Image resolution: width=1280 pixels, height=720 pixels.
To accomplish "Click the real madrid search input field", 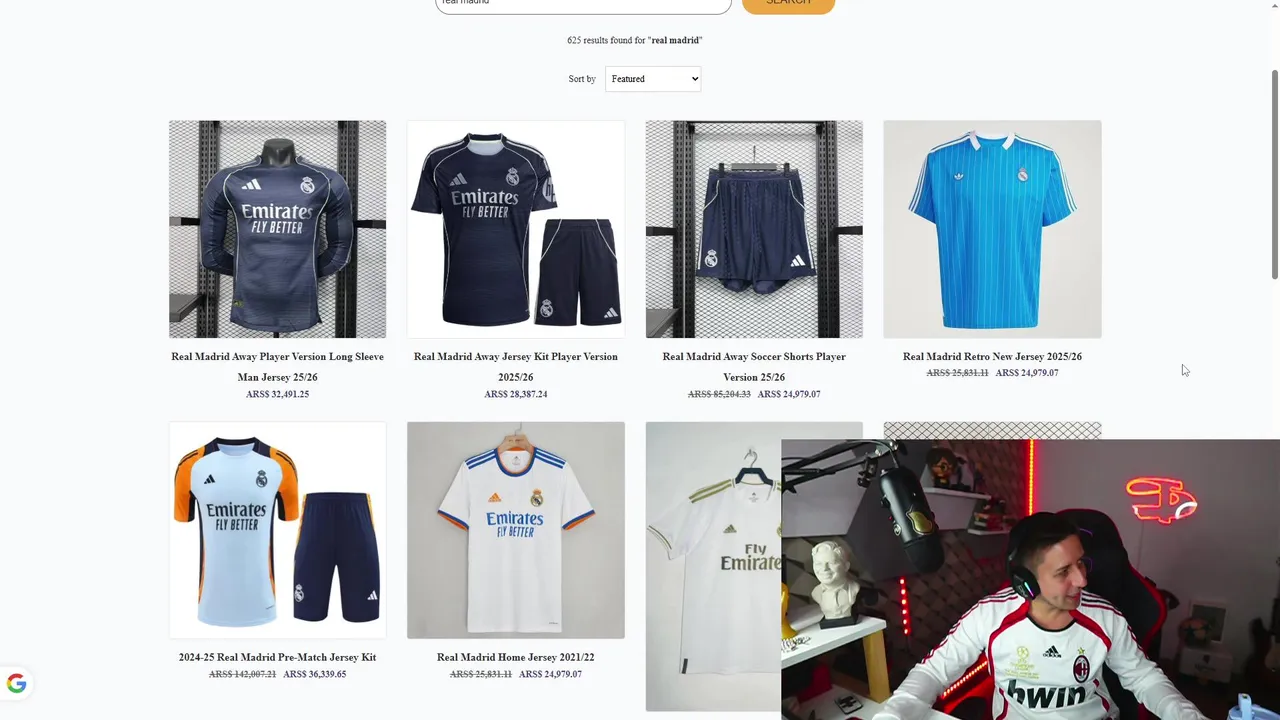I will (583, 4).
